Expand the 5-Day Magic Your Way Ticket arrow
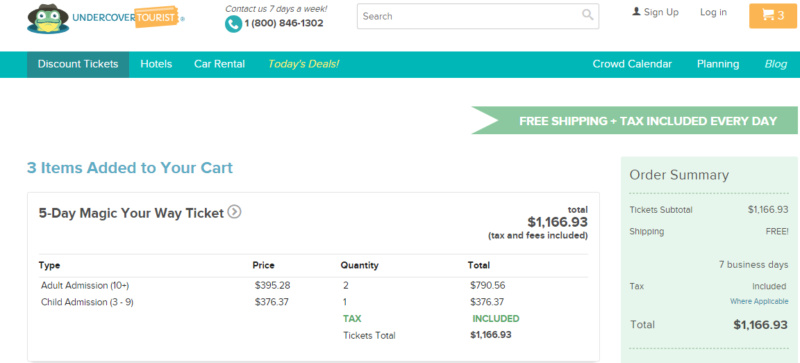Viewport: 800px width, 363px height. point(234,211)
